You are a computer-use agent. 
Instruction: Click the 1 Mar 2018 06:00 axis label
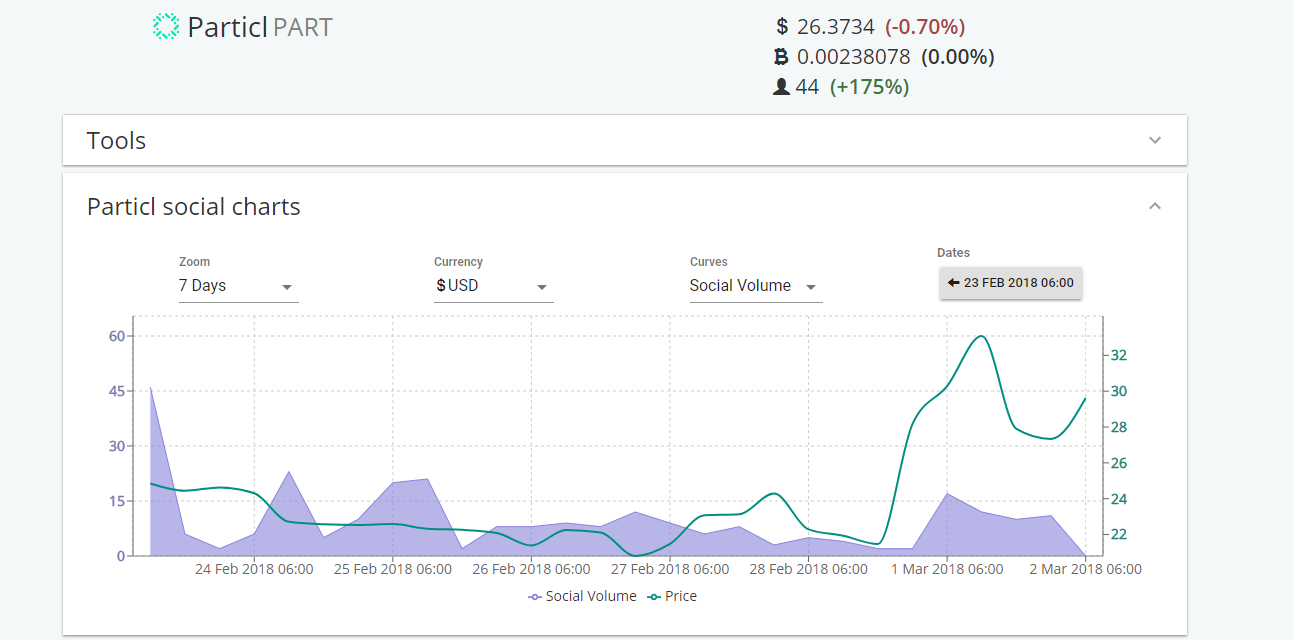(x=946, y=569)
